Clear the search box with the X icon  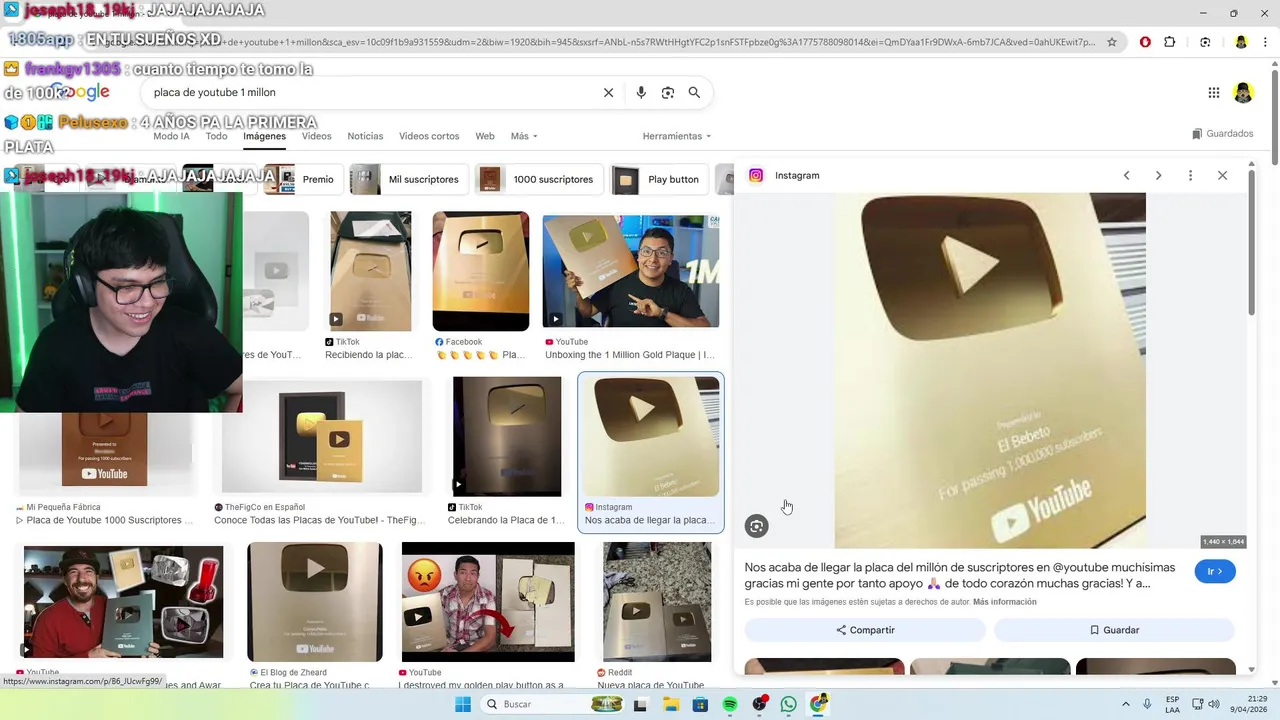[608, 92]
